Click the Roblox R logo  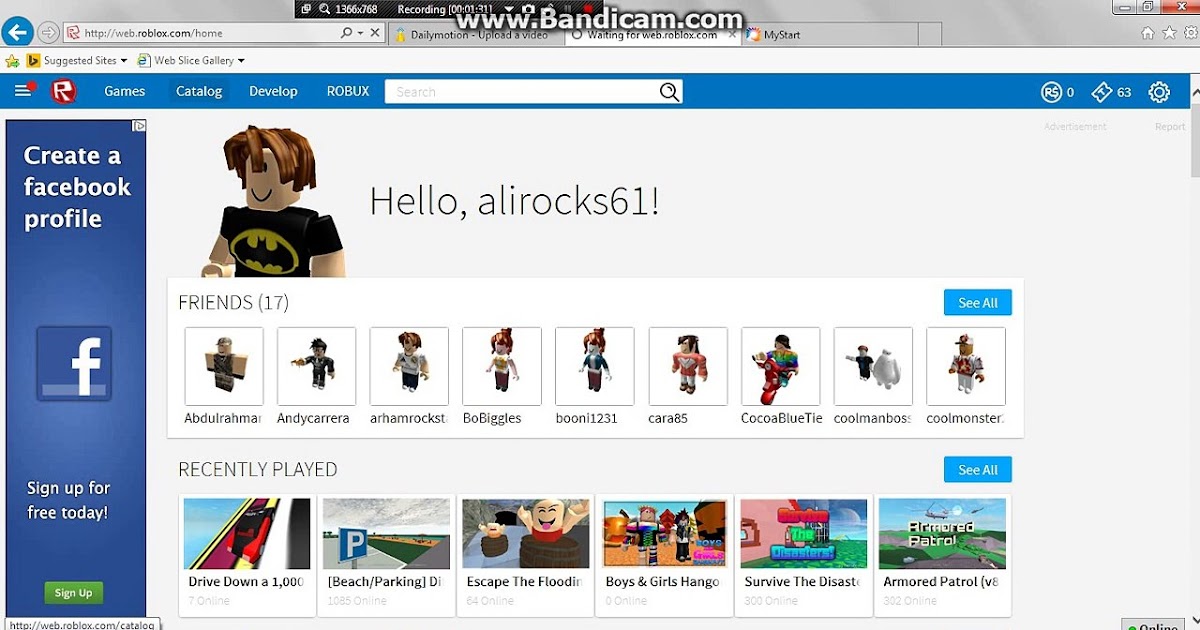[x=64, y=91]
